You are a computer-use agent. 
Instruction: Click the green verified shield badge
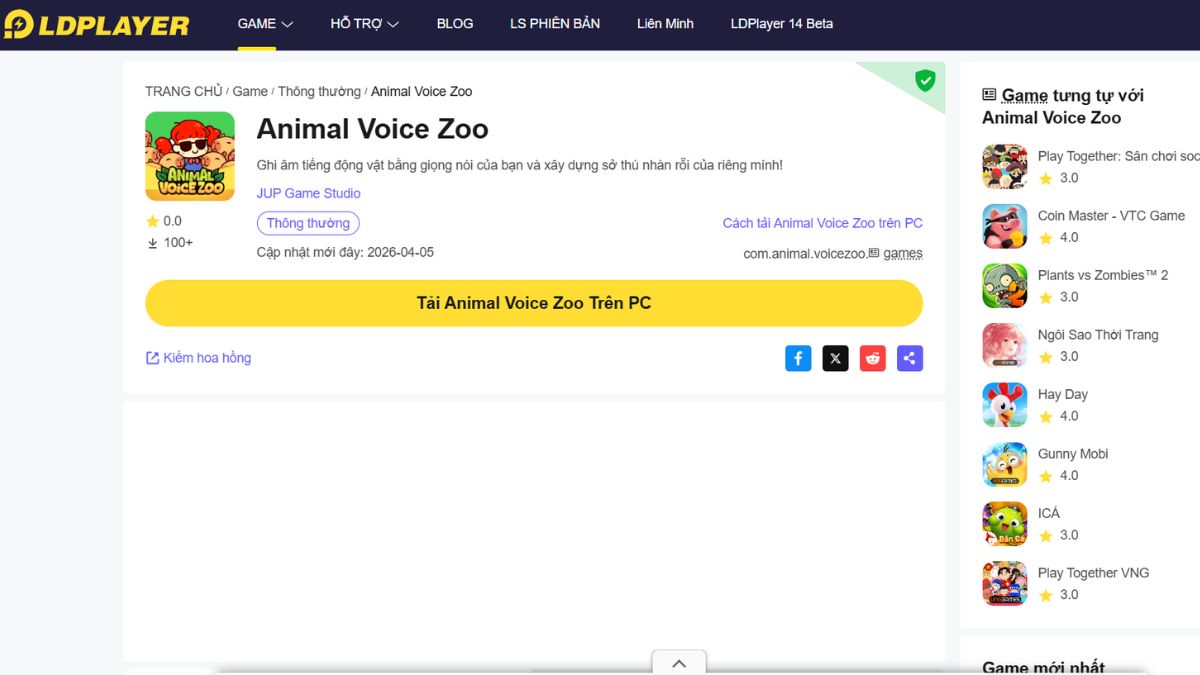tap(925, 81)
